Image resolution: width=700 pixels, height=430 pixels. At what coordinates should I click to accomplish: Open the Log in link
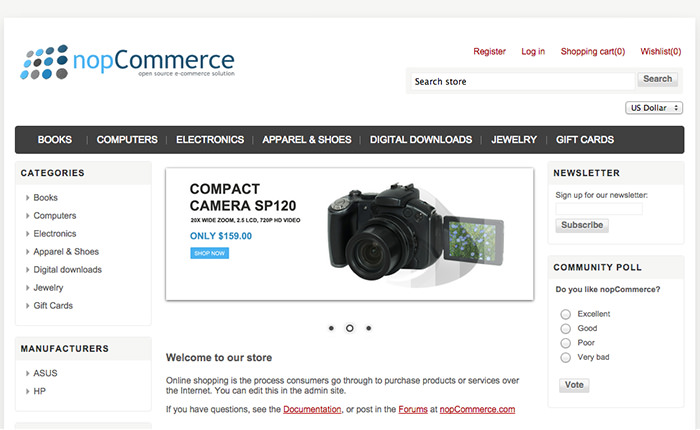(533, 51)
